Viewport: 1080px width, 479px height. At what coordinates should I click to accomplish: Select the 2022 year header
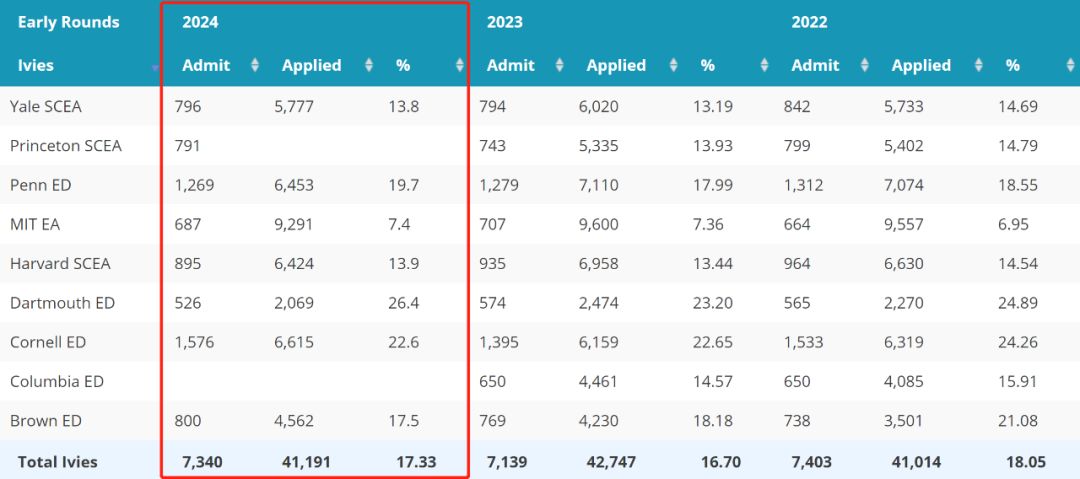(x=809, y=22)
